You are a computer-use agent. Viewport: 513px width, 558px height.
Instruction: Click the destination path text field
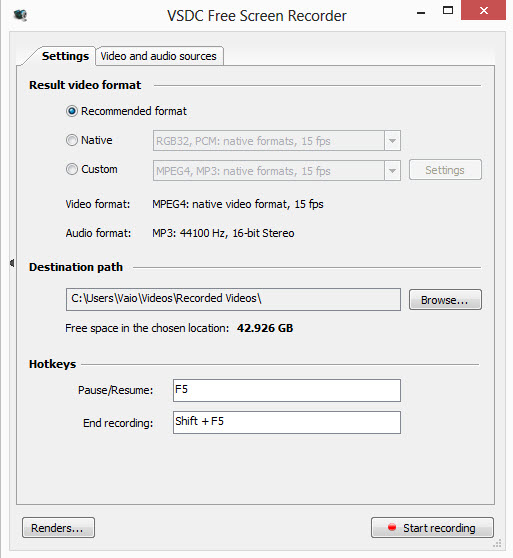[x=233, y=299]
